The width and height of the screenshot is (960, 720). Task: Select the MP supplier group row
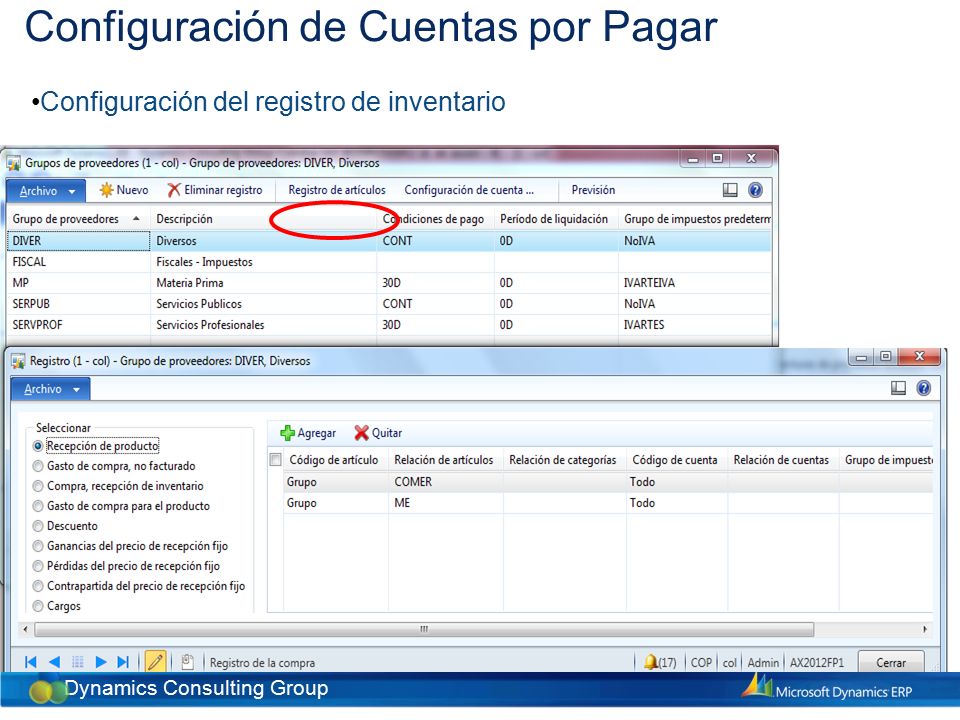(389, 283)
